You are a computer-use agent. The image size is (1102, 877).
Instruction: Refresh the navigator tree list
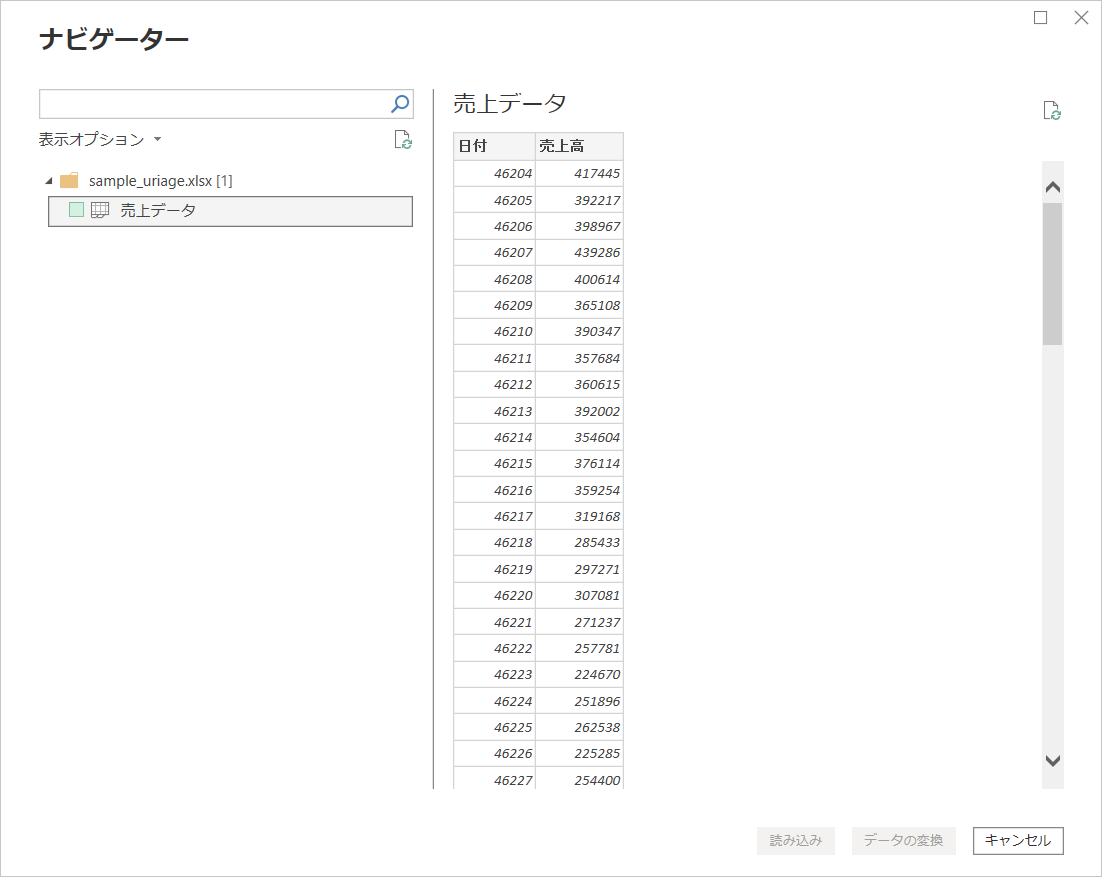point(403,140)
